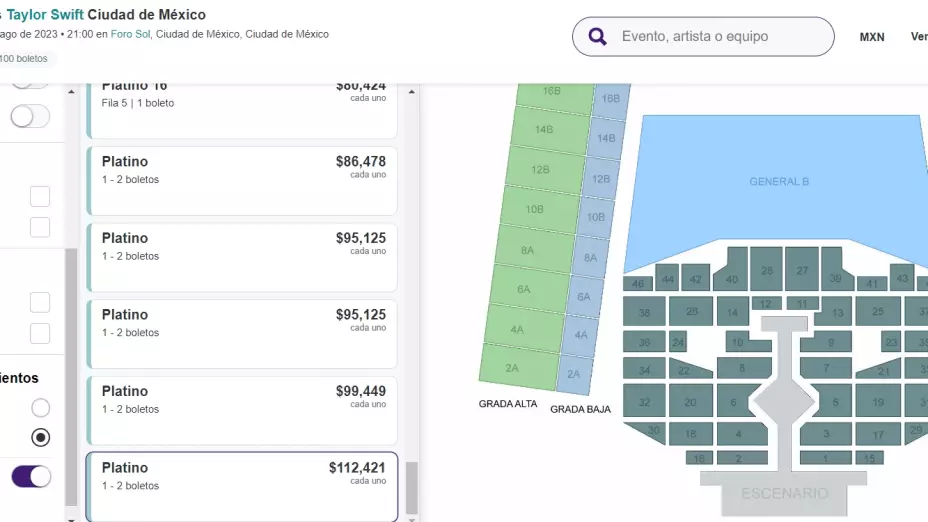Select floor section 20 on the map
Image resolution: width=928 pixels, height=522 pixels.
point(690,402)
